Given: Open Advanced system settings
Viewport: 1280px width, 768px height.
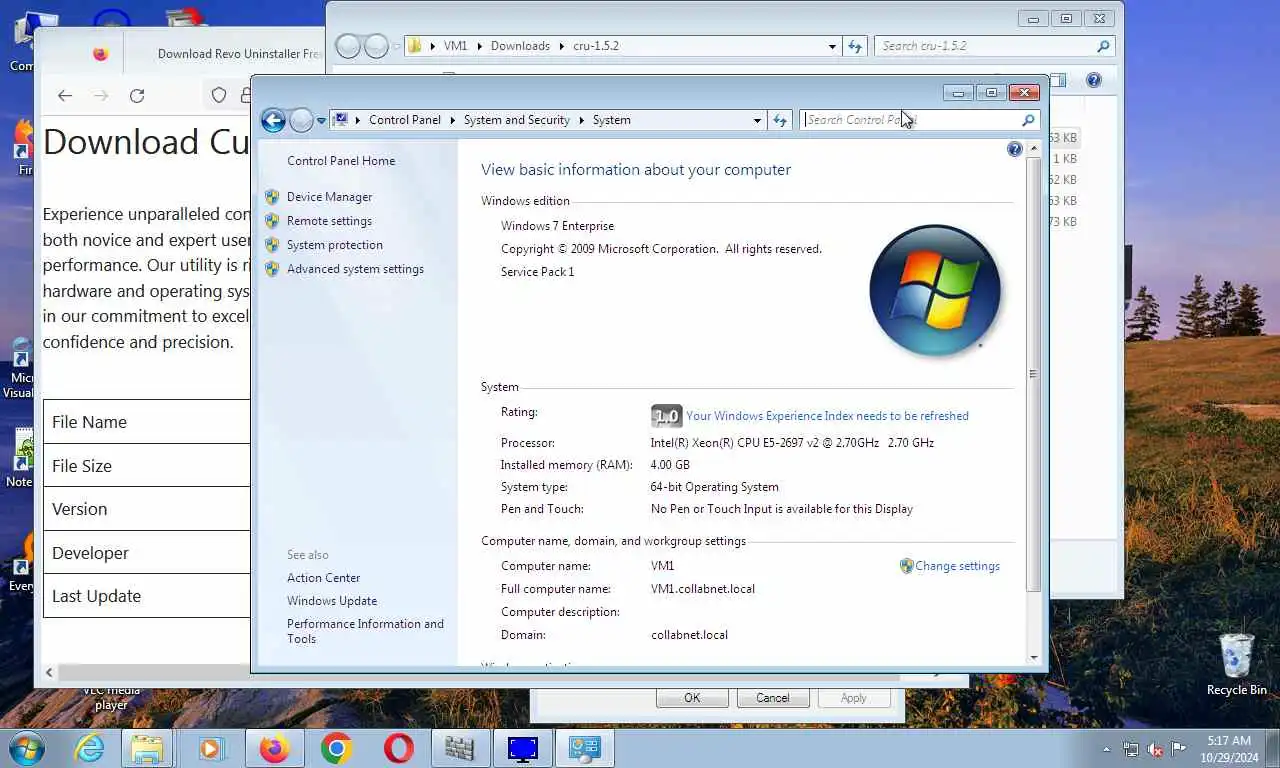Looking at the screenshot, I should [355, 269].
